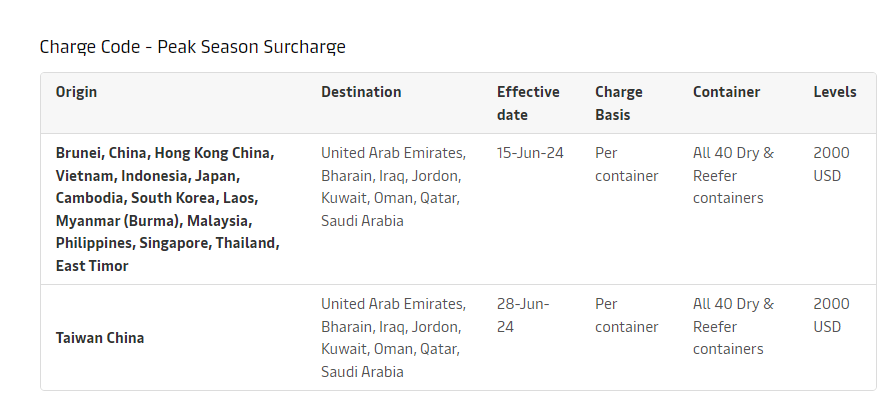Click the Taiwan China origin cell

pos(100,338)
